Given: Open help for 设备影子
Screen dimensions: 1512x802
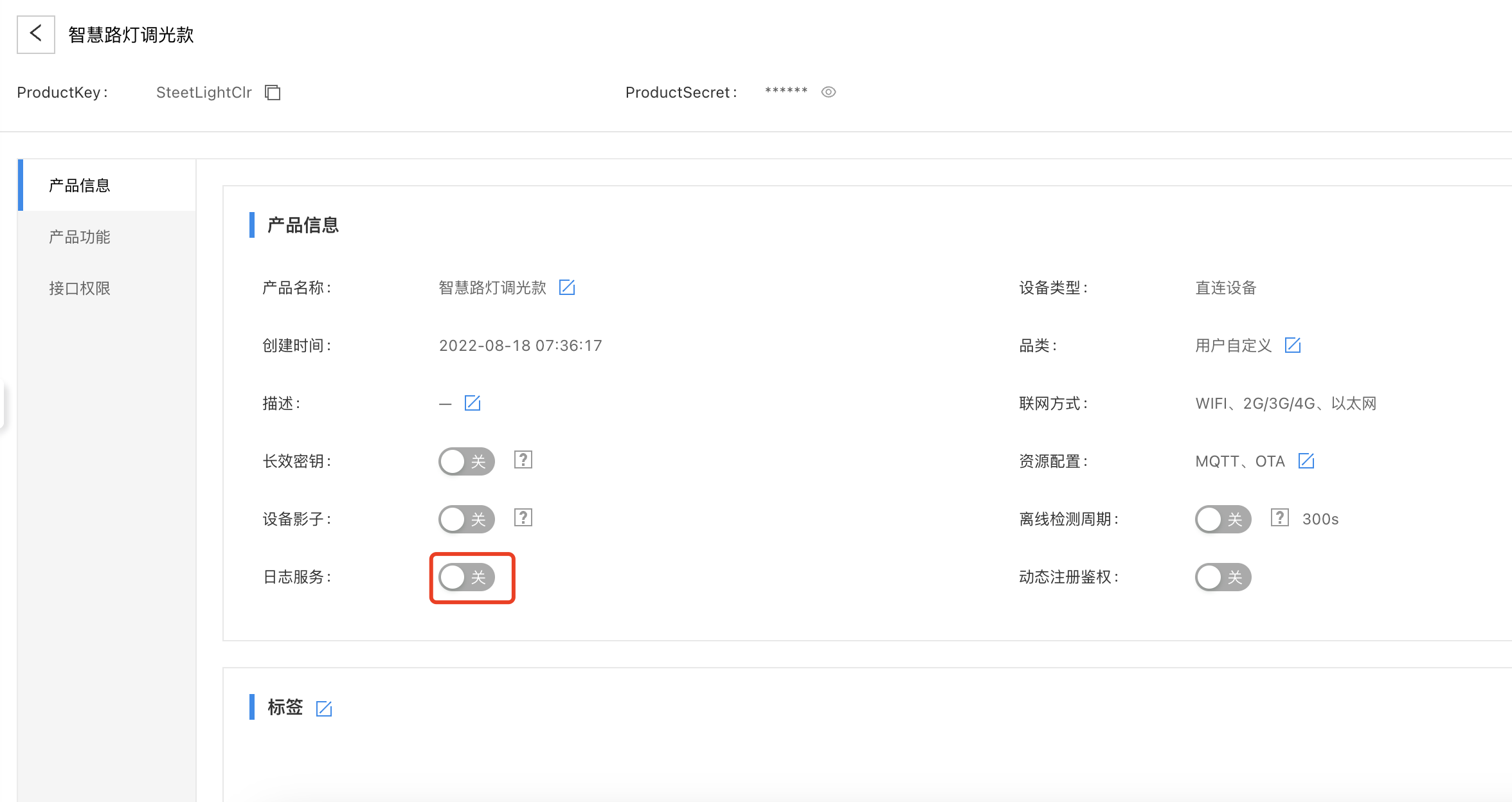Looking at the screenshot, I should (x=523, y=518).
